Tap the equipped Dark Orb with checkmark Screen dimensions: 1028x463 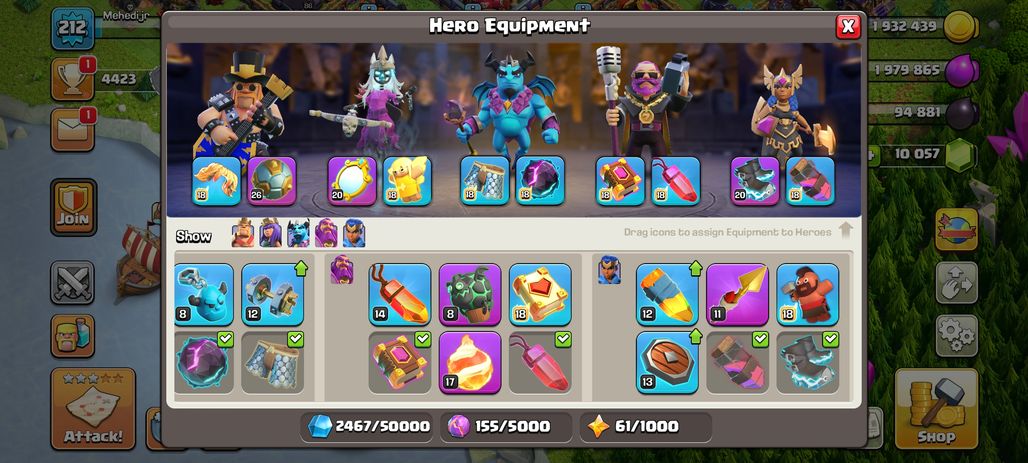click(204, 363)
